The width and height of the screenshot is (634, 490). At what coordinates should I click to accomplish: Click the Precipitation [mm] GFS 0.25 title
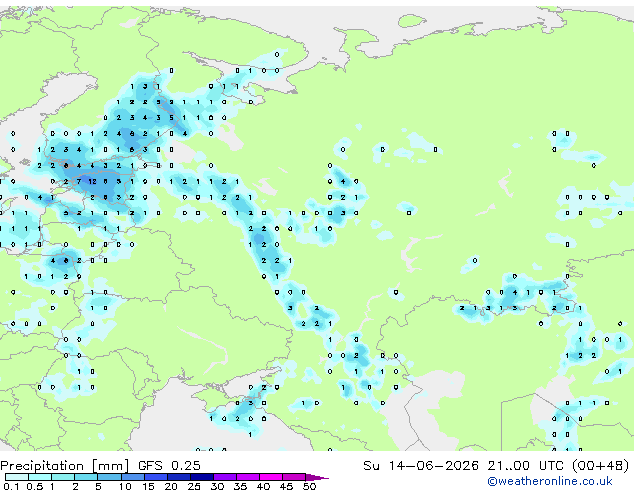[100, 466]
